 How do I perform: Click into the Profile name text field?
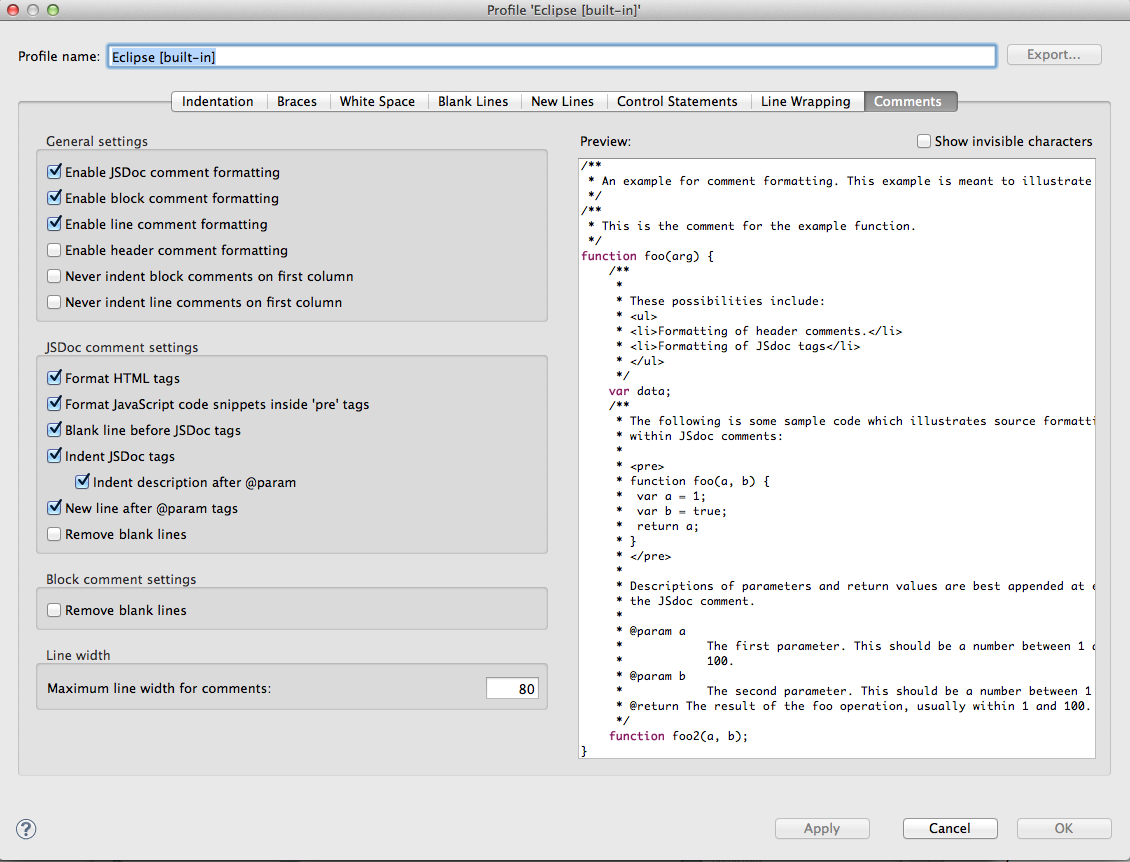click(x=551, y=57)
